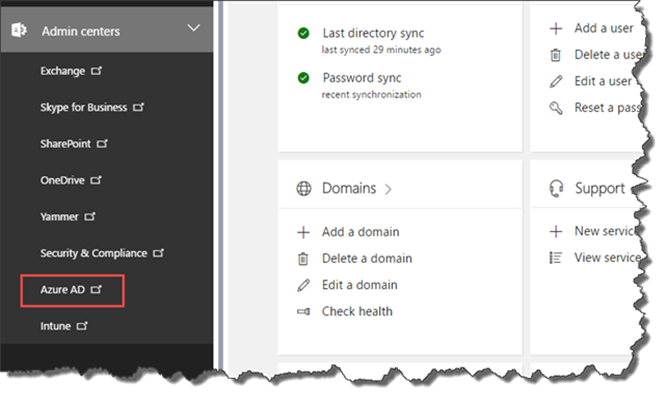Run Check health for domains
668x401 pixels.
[357, 311]
